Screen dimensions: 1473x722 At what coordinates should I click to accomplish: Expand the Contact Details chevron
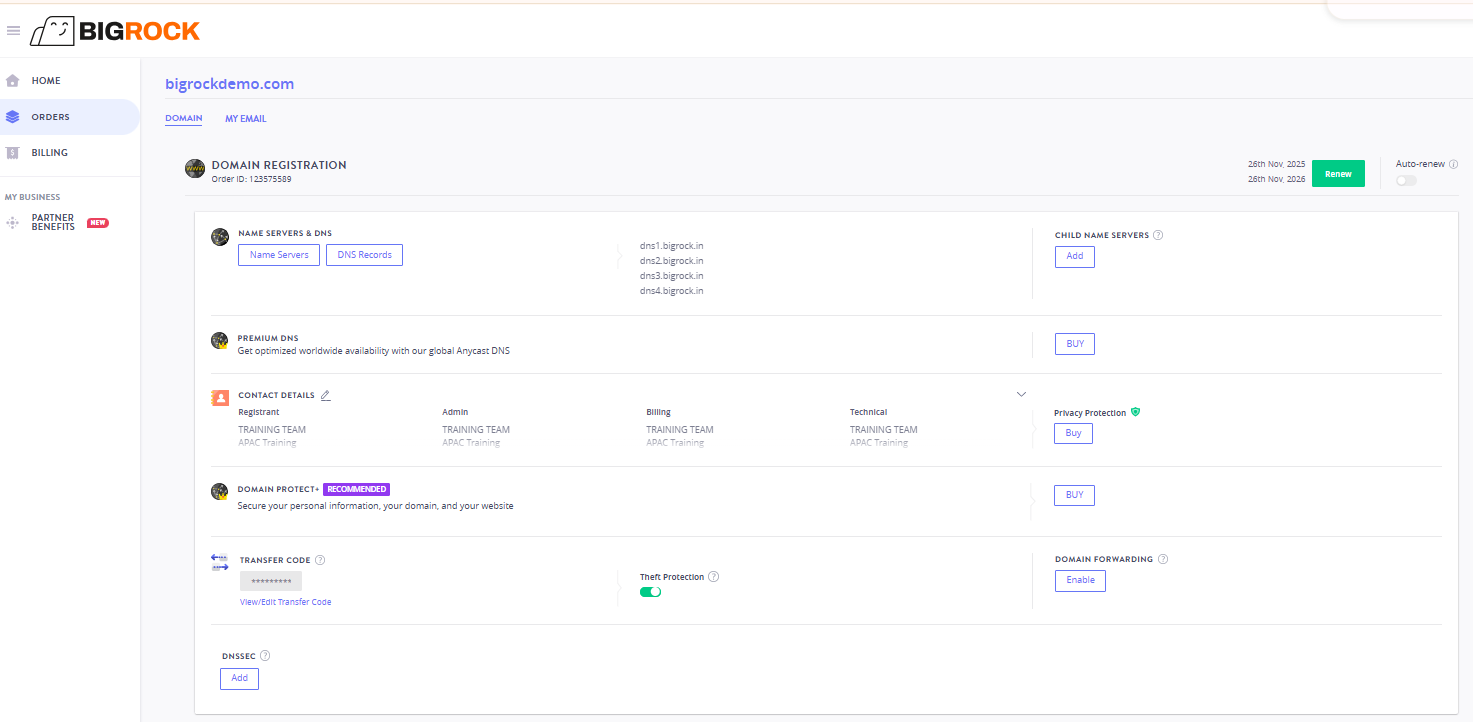pyautogui.click(x=1021, y=394)
